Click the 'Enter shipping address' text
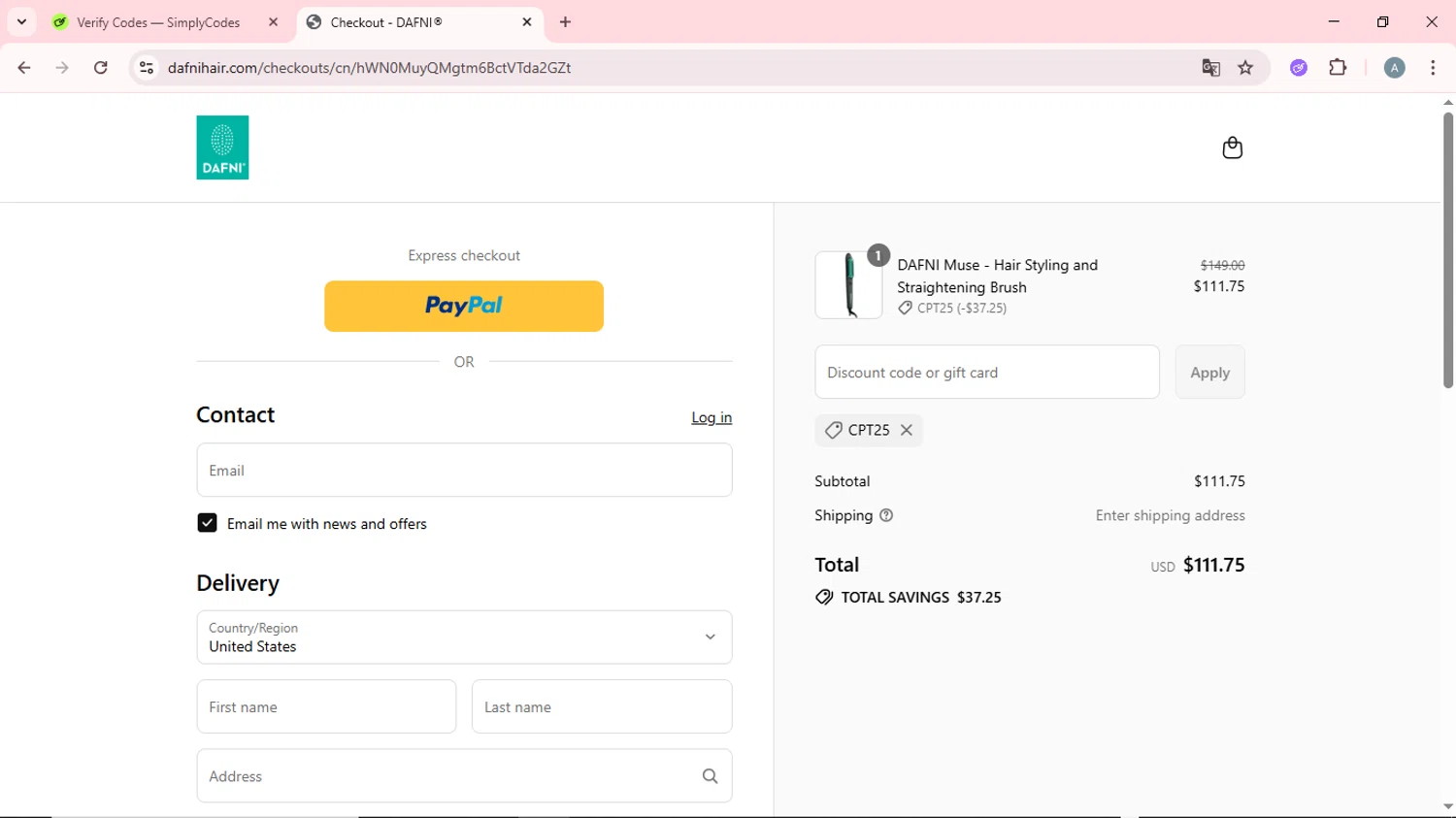Screen dimensions: 1456x818 tap(1170, 515)
